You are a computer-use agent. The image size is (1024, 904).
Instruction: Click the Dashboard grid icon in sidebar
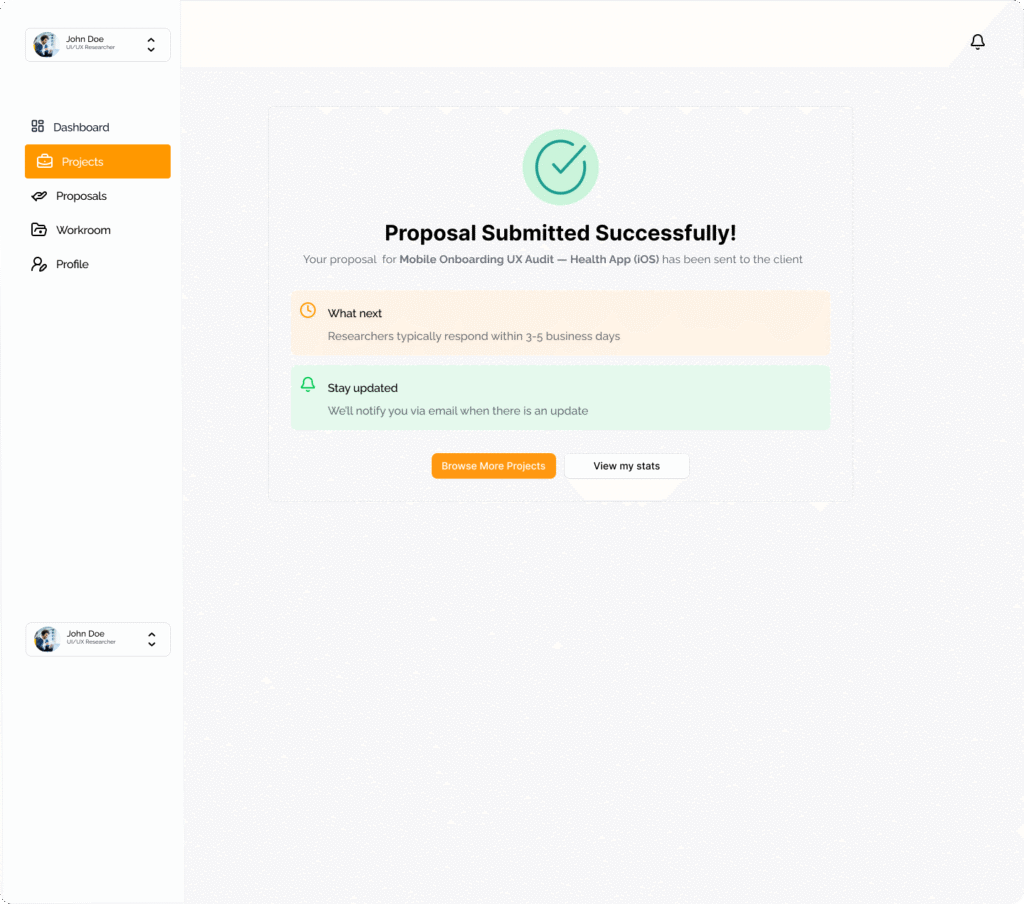[x=38, y=127]
